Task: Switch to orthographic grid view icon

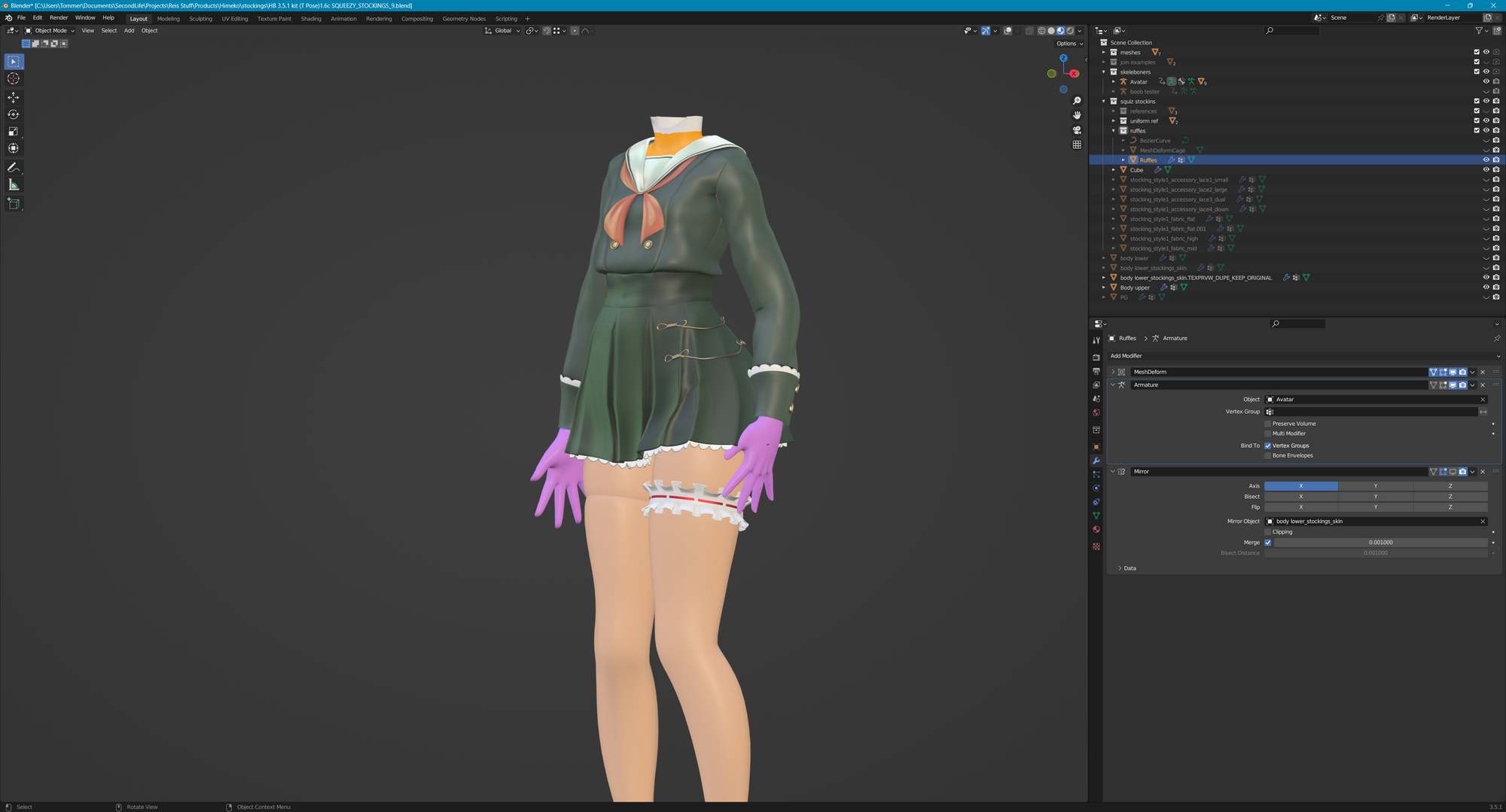Action: click(1077, 144)
